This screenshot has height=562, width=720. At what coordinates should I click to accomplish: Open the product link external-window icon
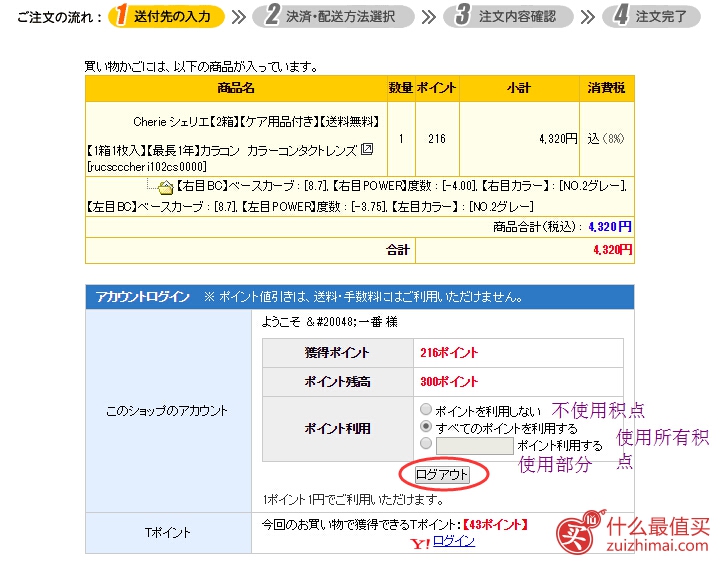tap(367, 149)
